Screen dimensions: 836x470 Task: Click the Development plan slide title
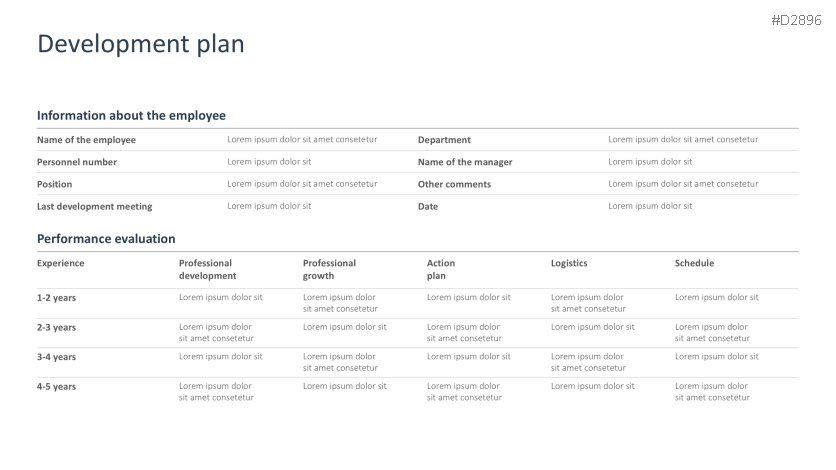coord(140,45)
